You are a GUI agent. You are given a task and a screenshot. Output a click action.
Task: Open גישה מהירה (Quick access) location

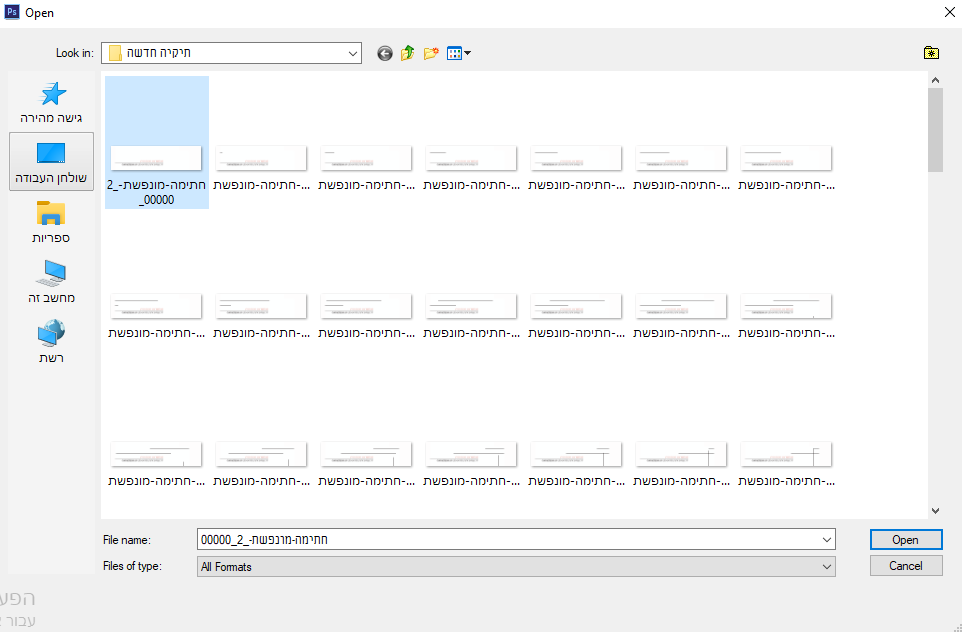pos(52,102)
